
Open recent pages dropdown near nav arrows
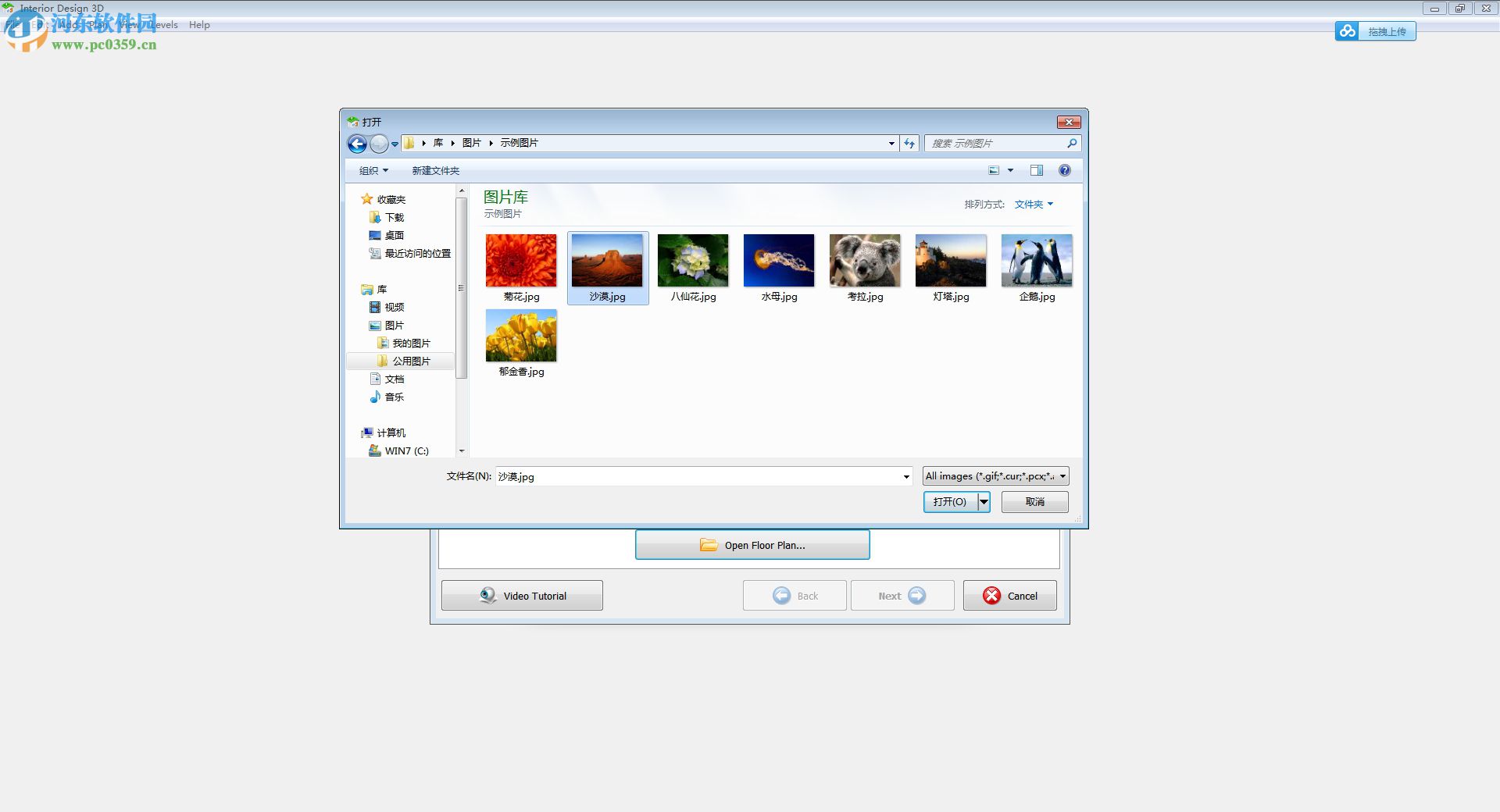[395, 144]
